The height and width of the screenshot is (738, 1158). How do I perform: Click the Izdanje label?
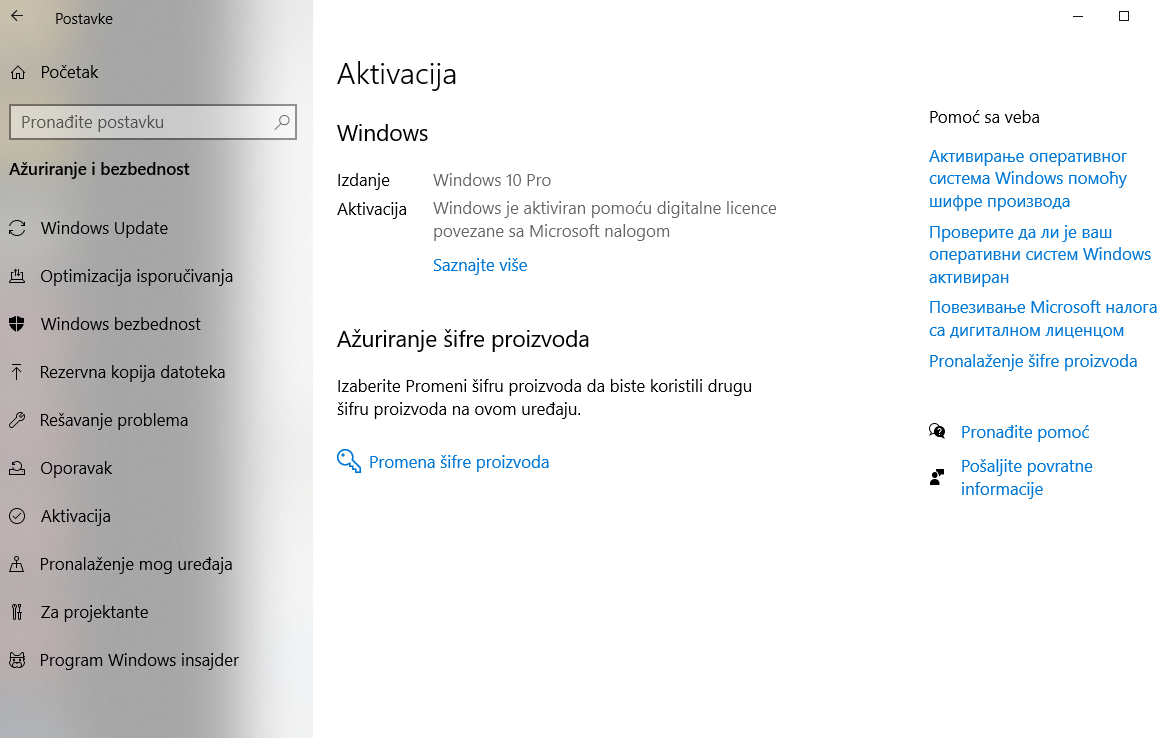[x=363, y=180]
